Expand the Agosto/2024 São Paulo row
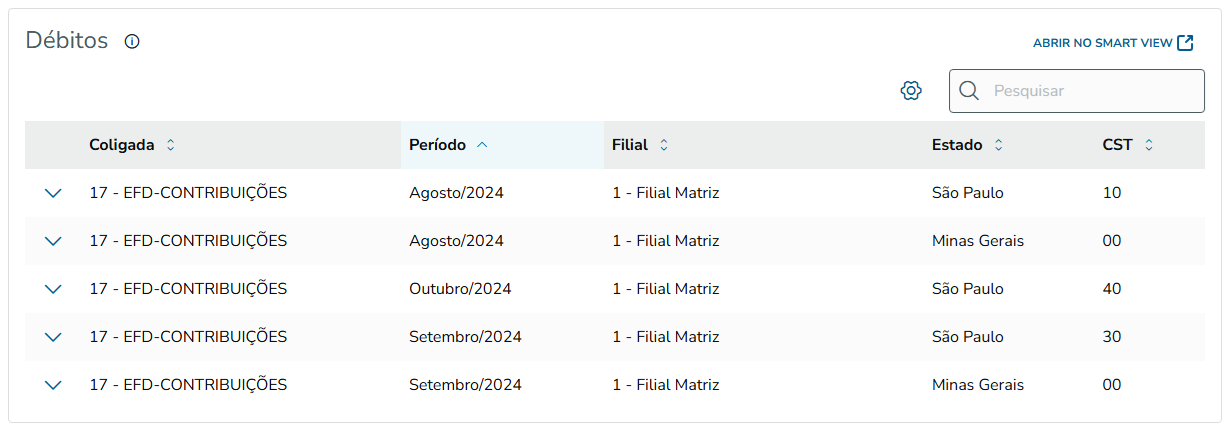 tap(54, 193)
